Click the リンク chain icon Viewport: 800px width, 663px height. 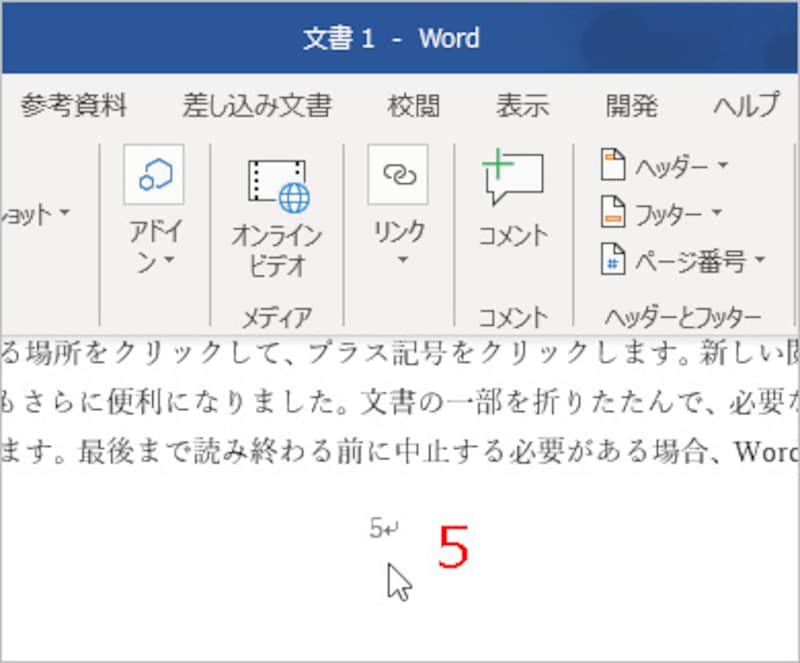click(398, 175)
